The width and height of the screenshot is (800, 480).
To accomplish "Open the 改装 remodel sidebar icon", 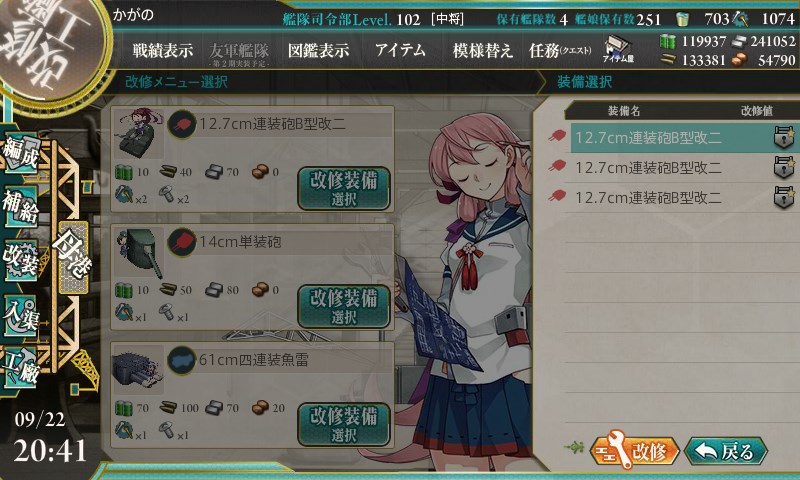I will (x=20, y=260).
